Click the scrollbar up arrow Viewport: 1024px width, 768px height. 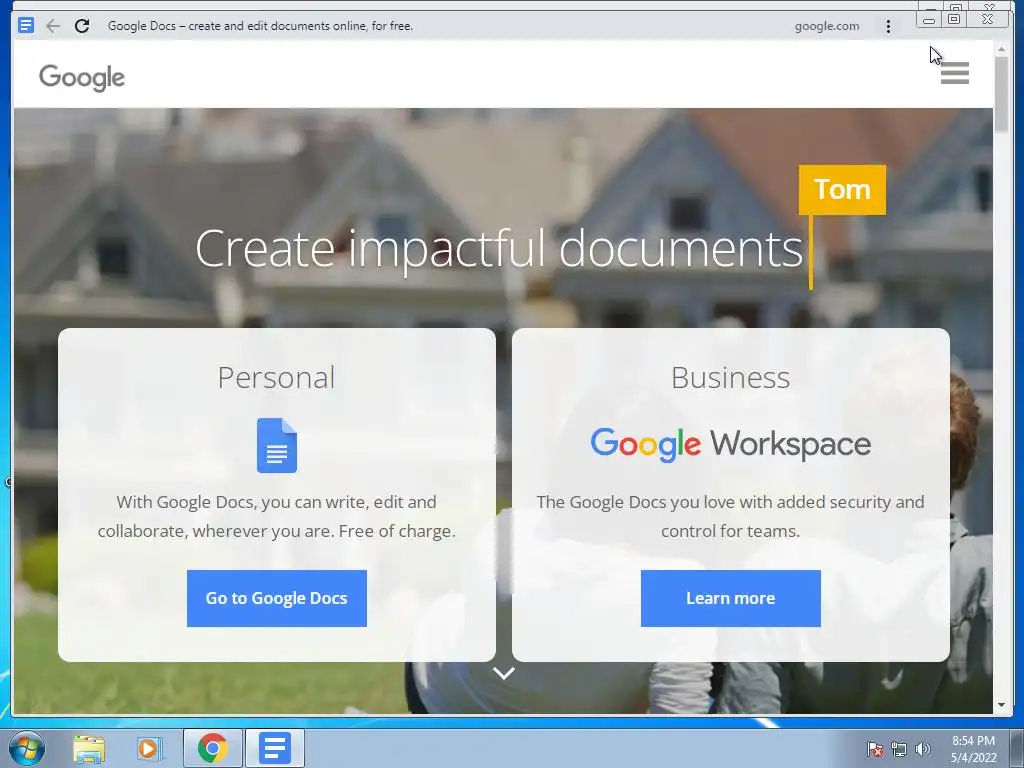tap(1001, 49)
